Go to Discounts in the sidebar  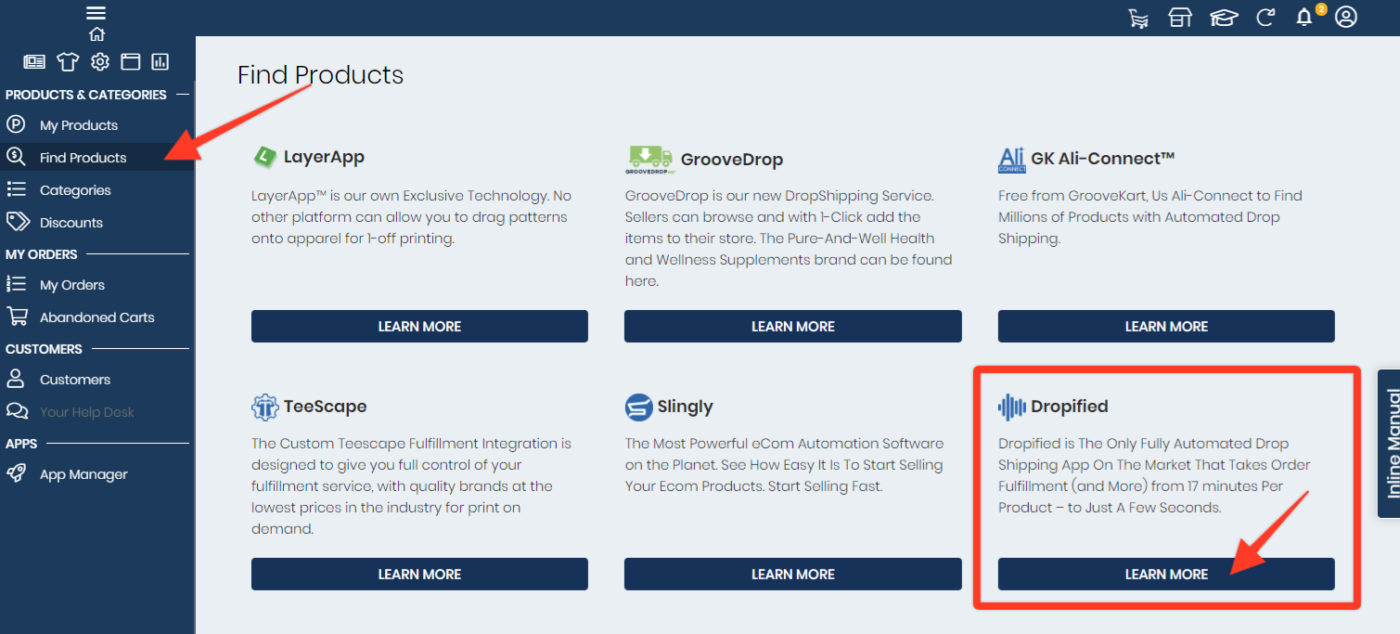pyautogui.click(x=97, y=222)
